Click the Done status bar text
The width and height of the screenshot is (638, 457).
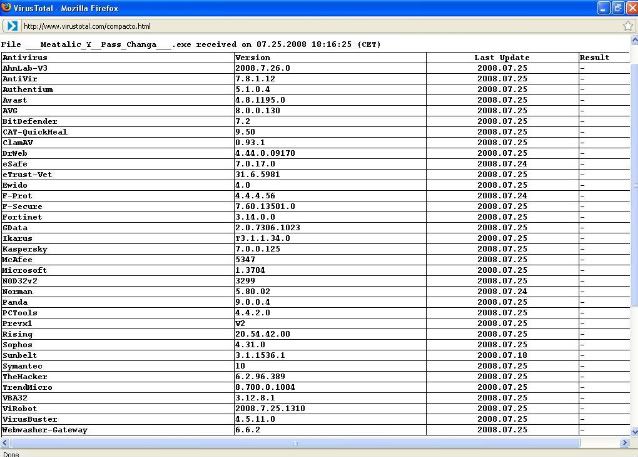pos(11,454)
